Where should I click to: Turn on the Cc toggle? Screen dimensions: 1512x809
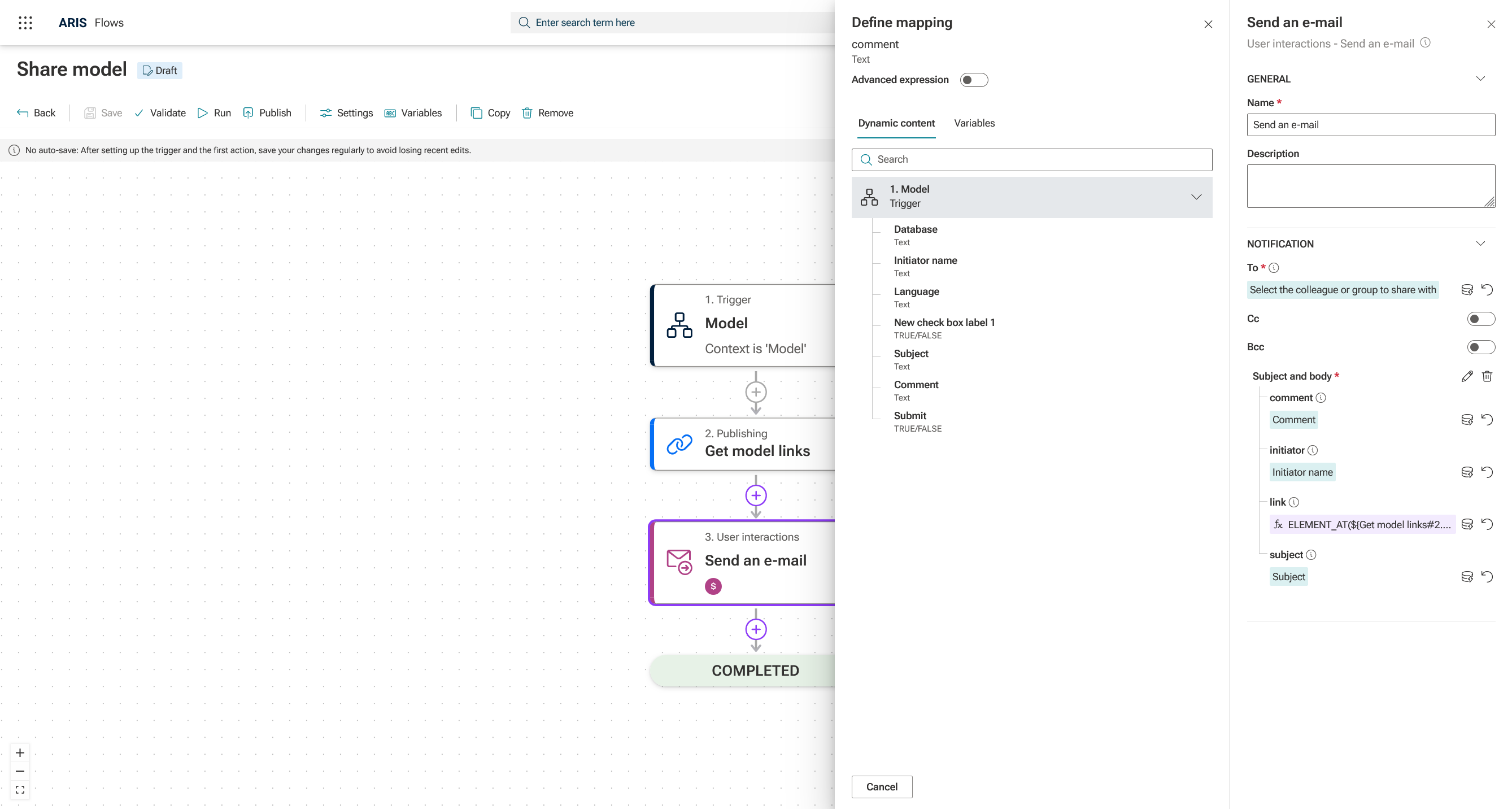[1480, 319]
